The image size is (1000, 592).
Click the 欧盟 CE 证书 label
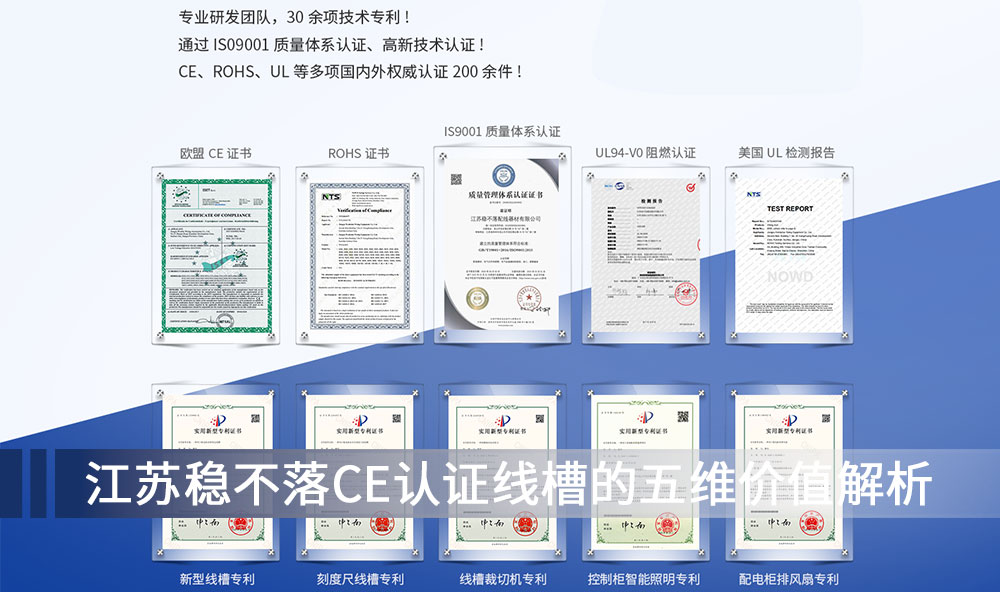tap(215, 153)
